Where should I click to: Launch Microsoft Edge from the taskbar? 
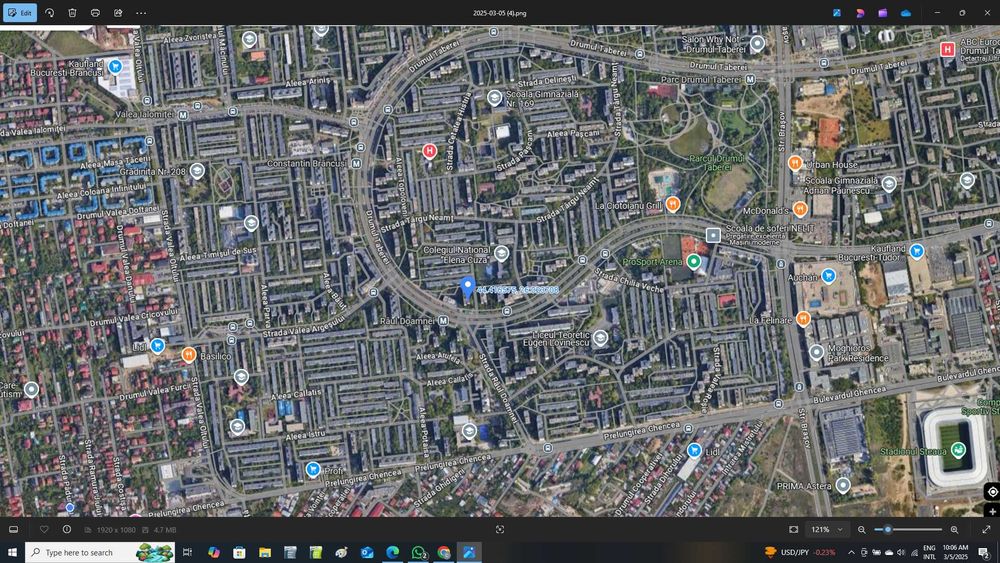pyautogui.click(x=392, y=552)
